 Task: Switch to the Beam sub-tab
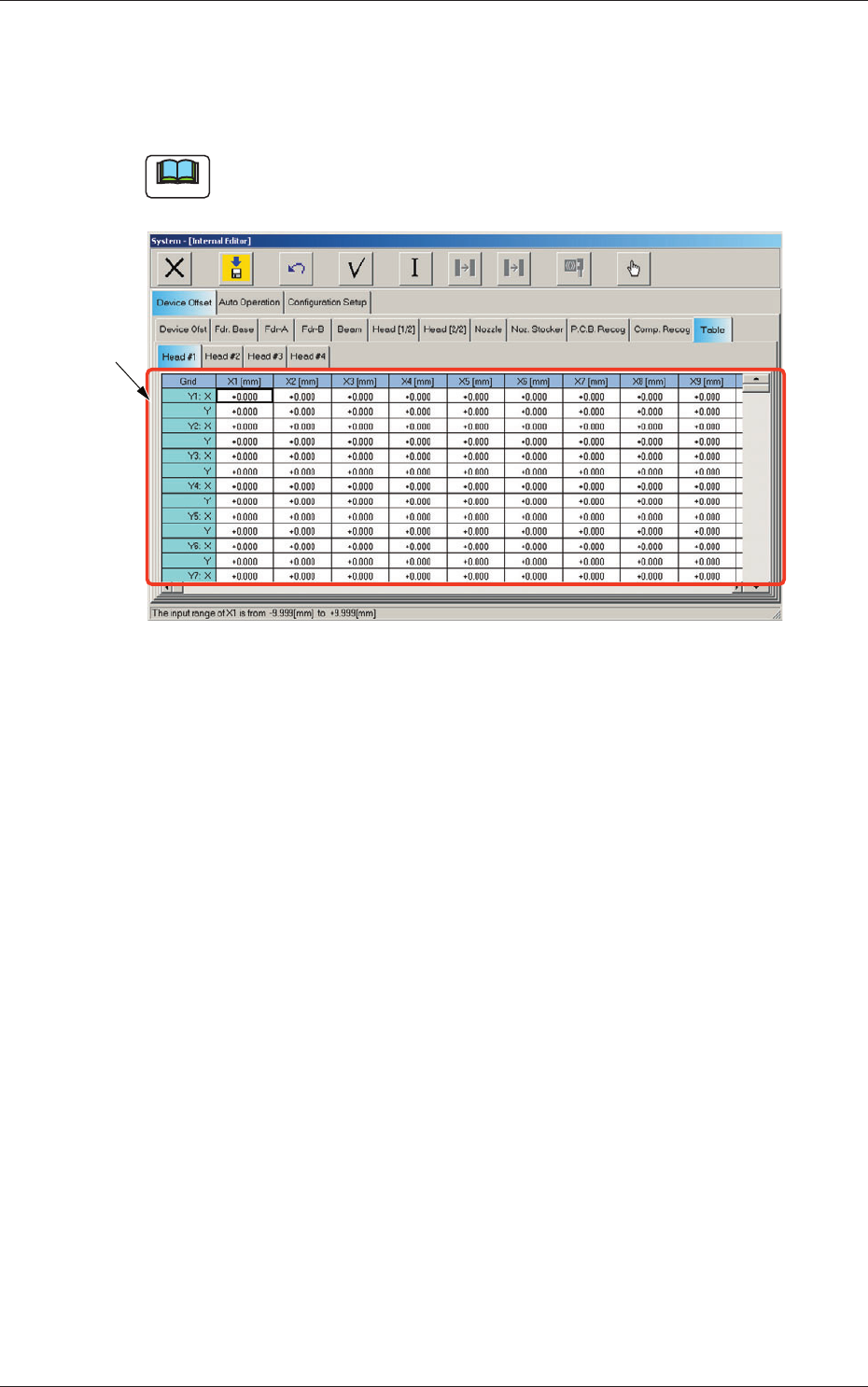pos(349,329)
